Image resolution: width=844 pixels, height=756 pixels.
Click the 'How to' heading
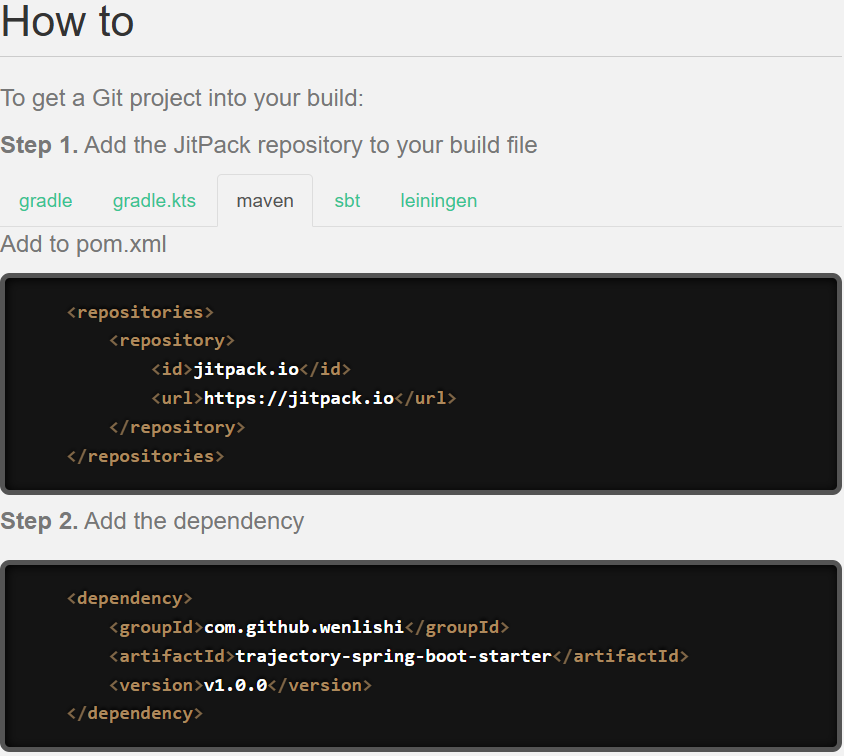click(67, 22)
